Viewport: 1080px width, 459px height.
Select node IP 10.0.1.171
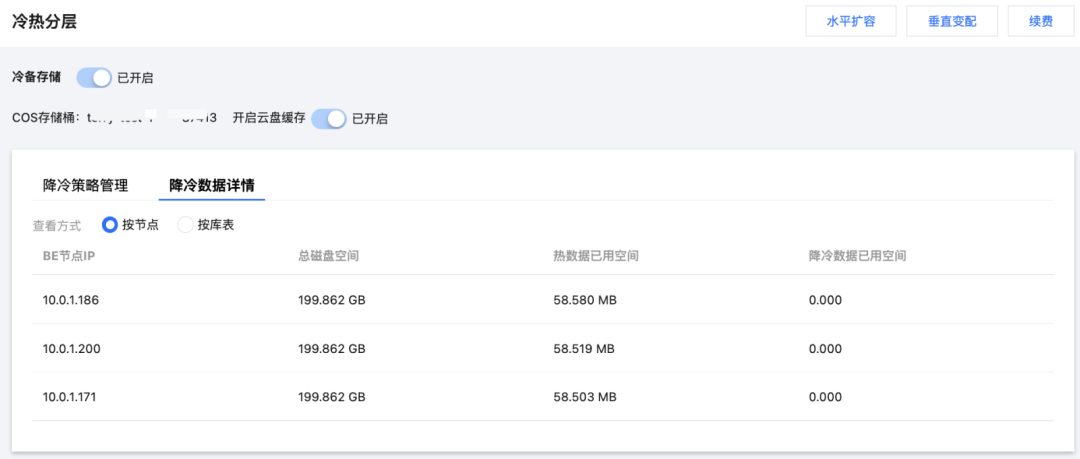(x=70, y=397)
